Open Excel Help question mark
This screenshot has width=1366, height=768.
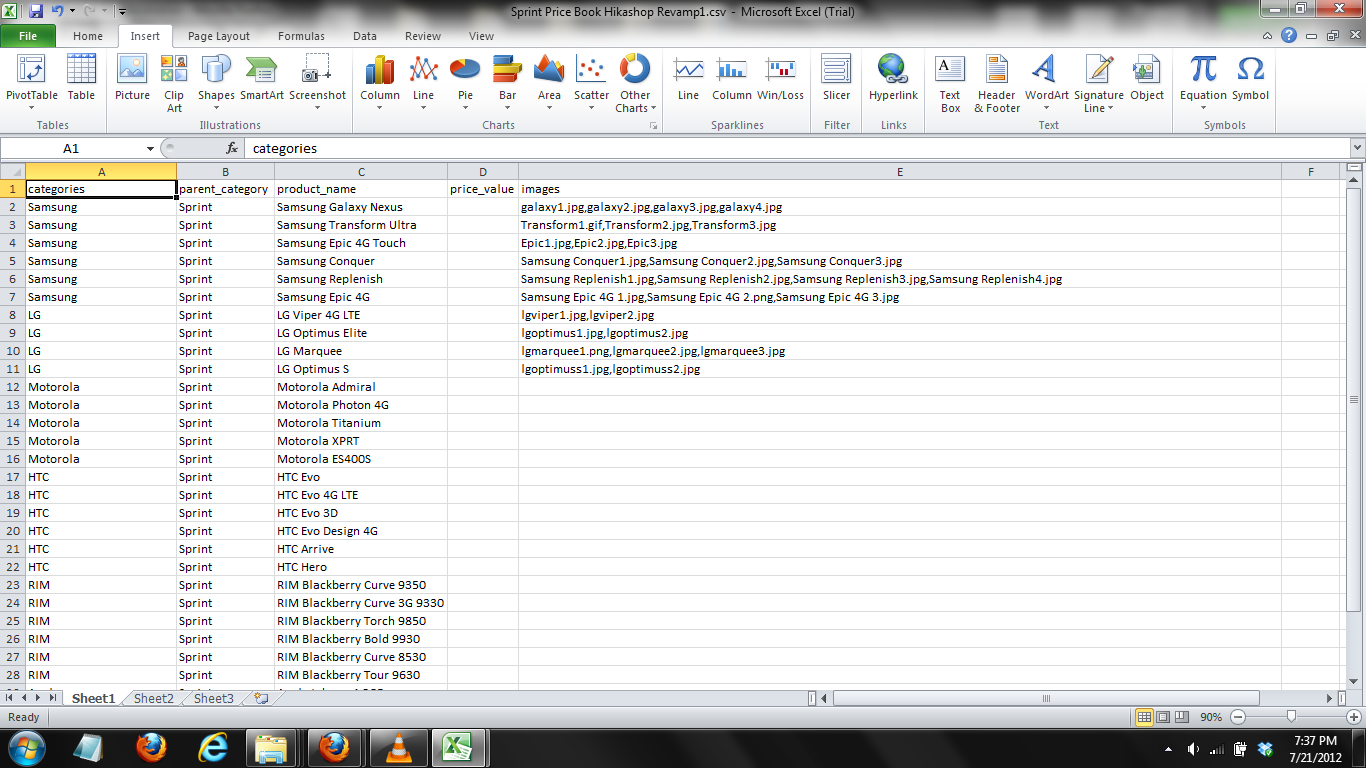[x=1290, y=36]
